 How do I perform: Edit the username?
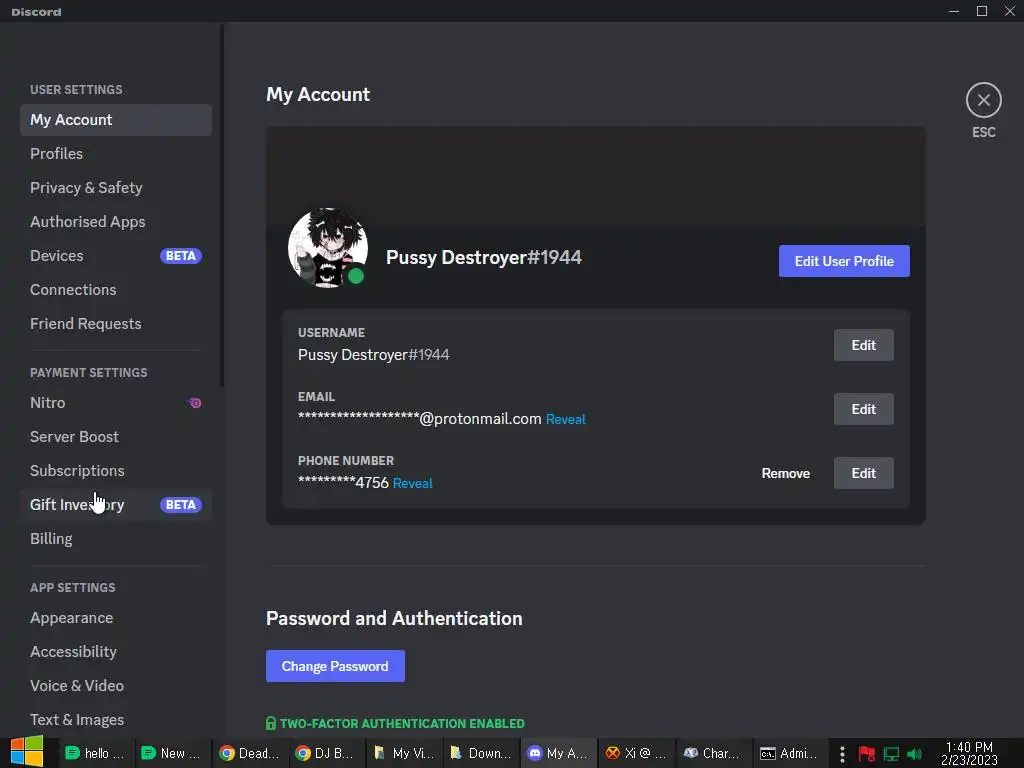pos(863,345)
